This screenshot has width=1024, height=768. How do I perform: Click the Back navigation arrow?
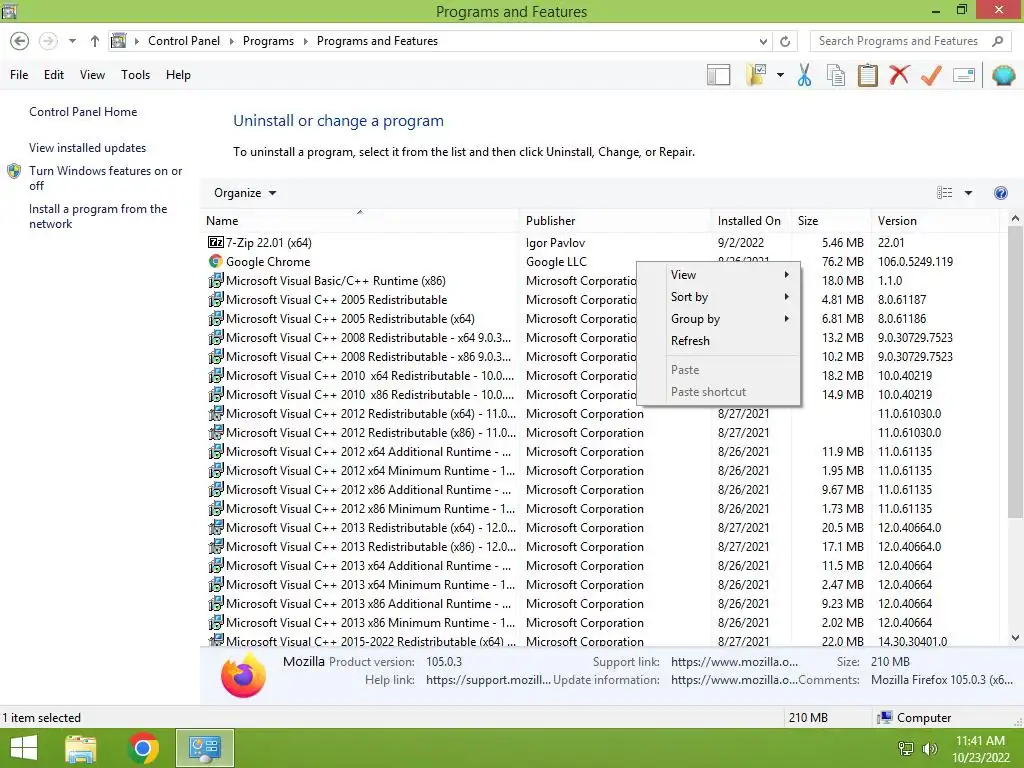20,41
